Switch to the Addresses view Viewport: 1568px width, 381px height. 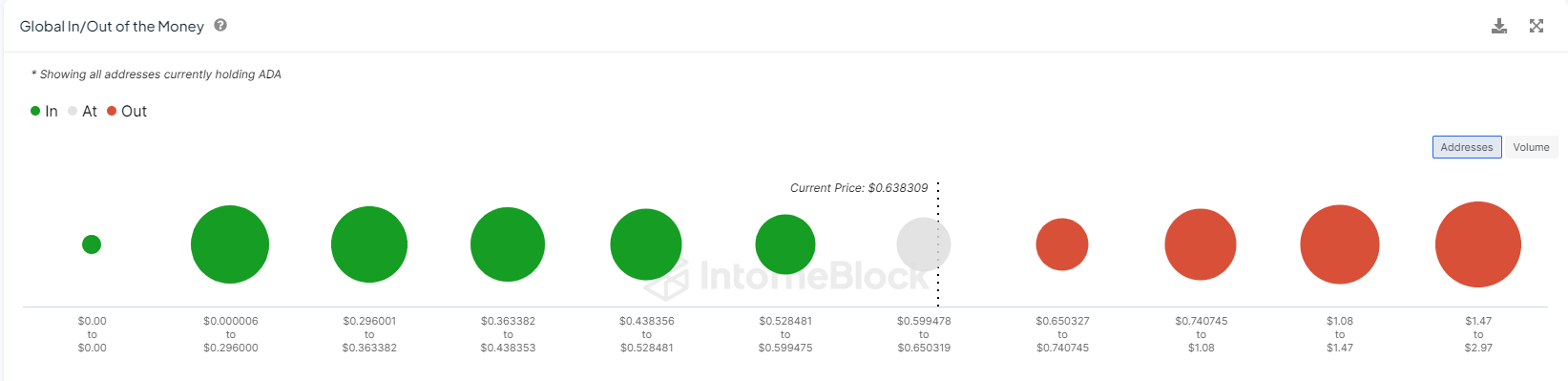(1467, 147)
